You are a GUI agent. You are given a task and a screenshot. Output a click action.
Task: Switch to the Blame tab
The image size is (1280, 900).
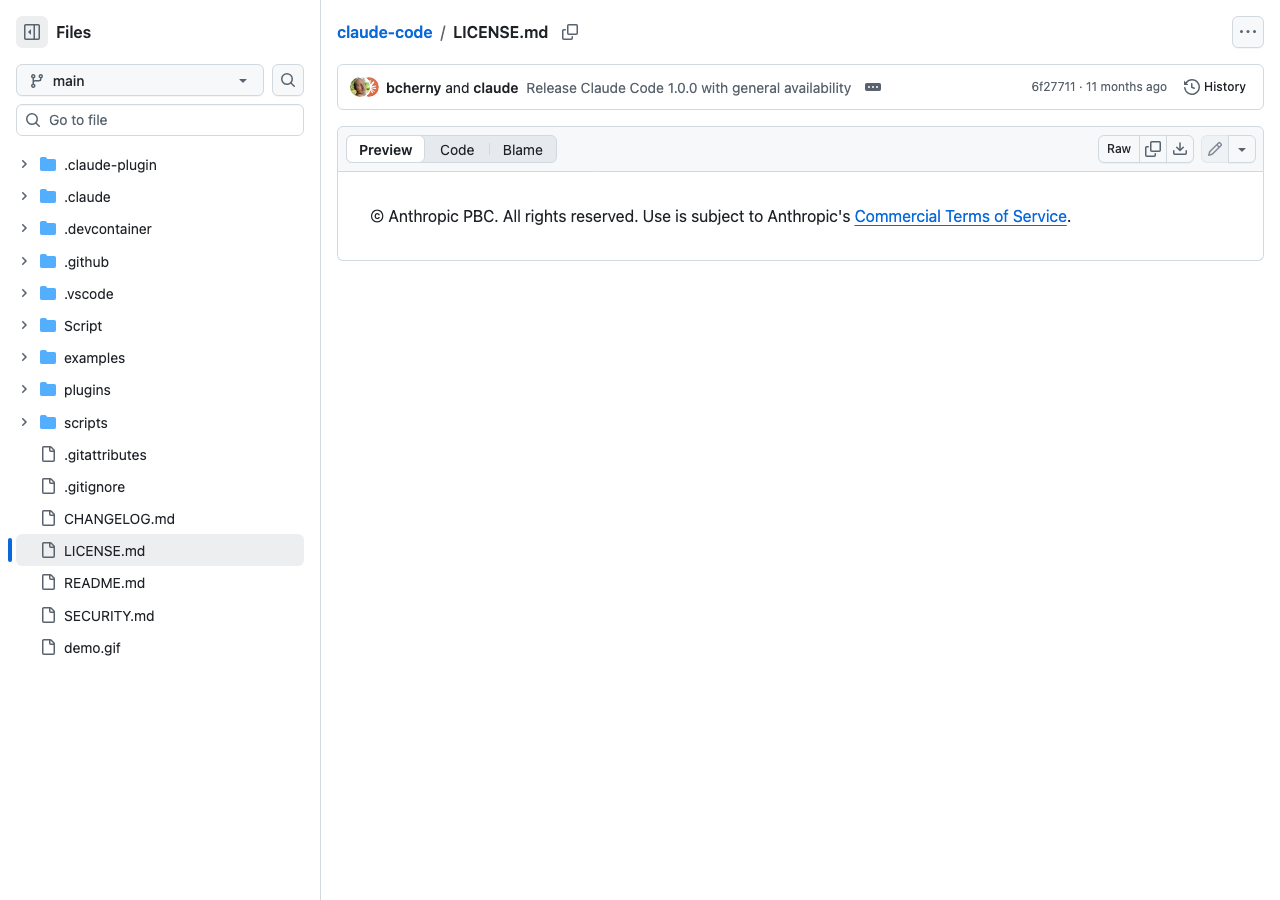pos(522,149)
